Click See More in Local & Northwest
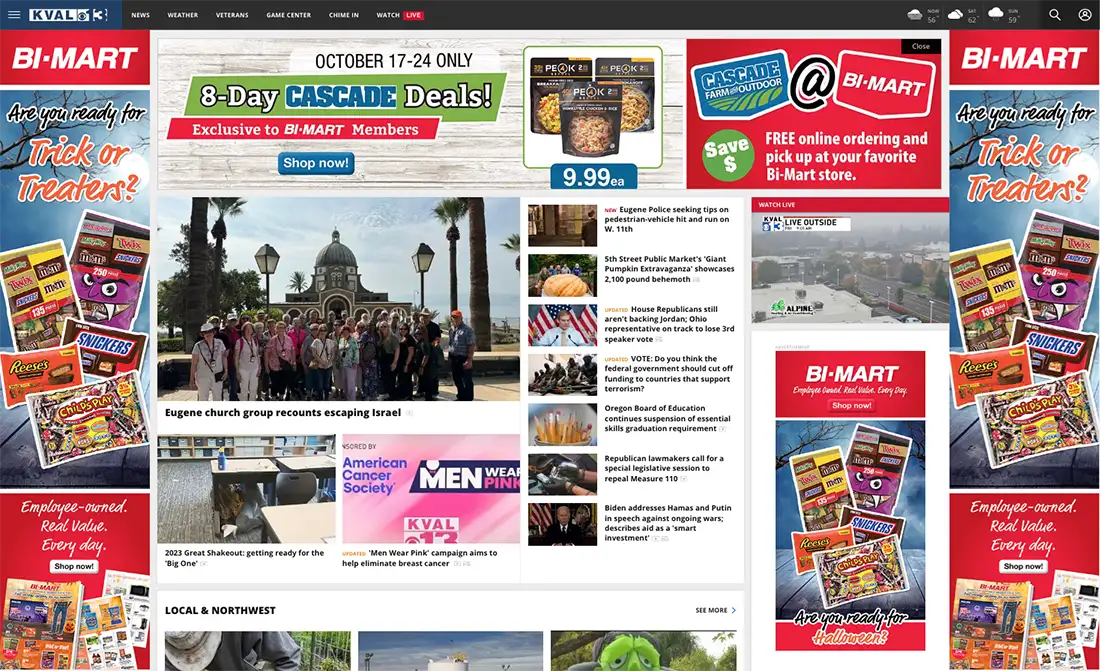The width and height of the screenshot is (1100, 671). [716, 611]
